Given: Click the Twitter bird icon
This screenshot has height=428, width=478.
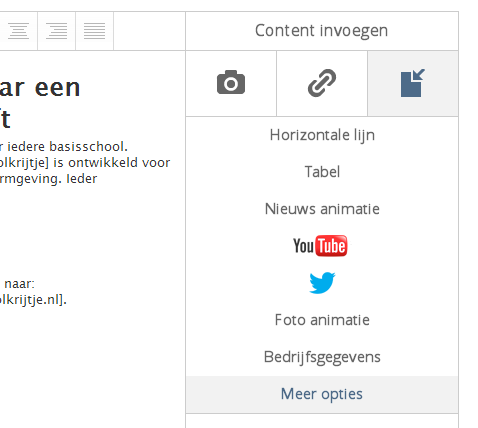Looking at the screenshot, I should coord(322,283).
